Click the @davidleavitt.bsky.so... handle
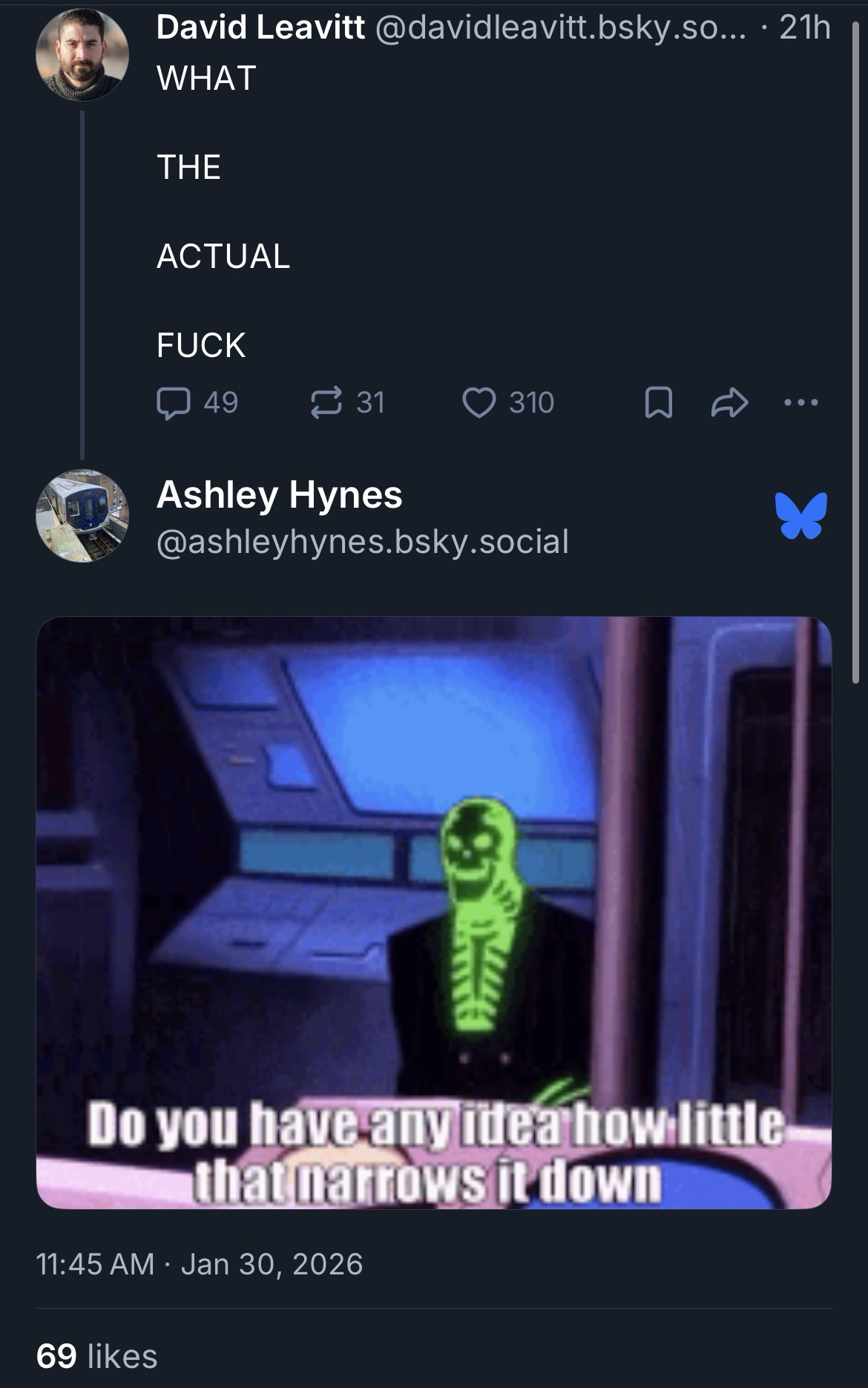Image resolution: width=868 pixels, height=1388 pixels. click(561, 28)
